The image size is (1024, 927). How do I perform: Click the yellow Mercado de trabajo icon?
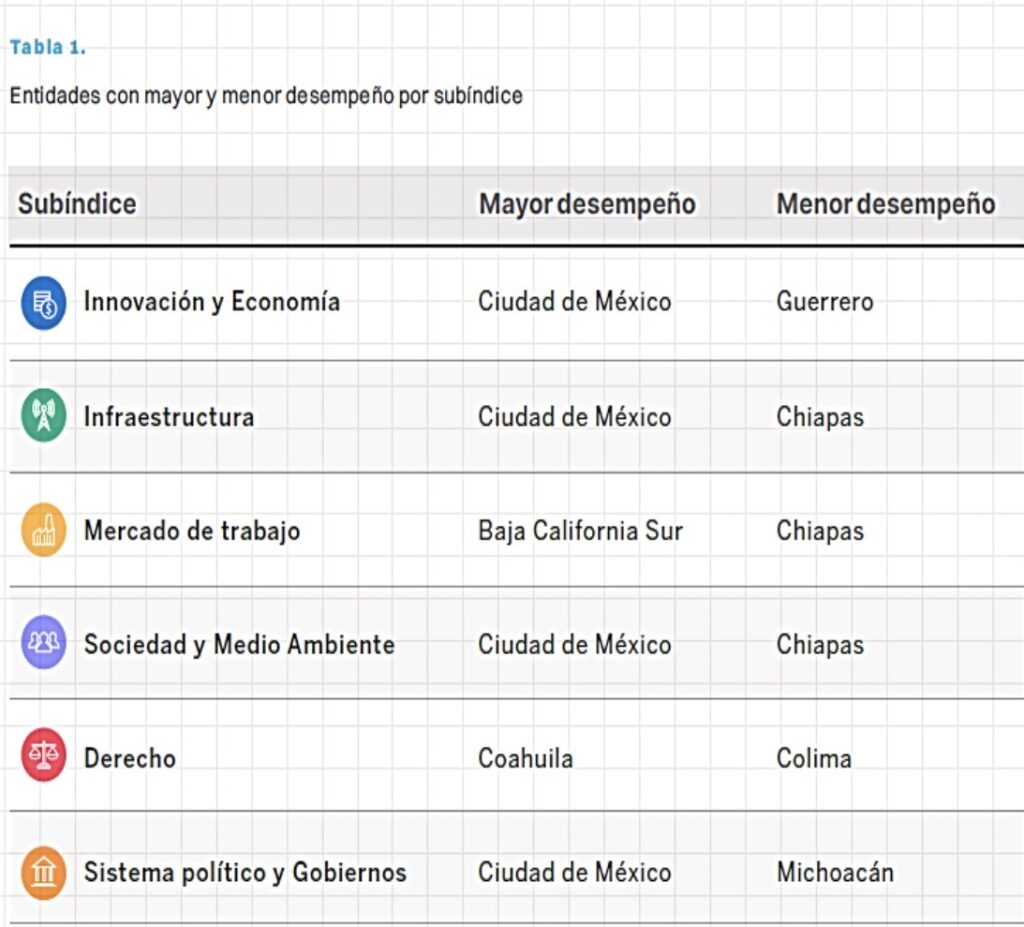click(x=44, y=530)
